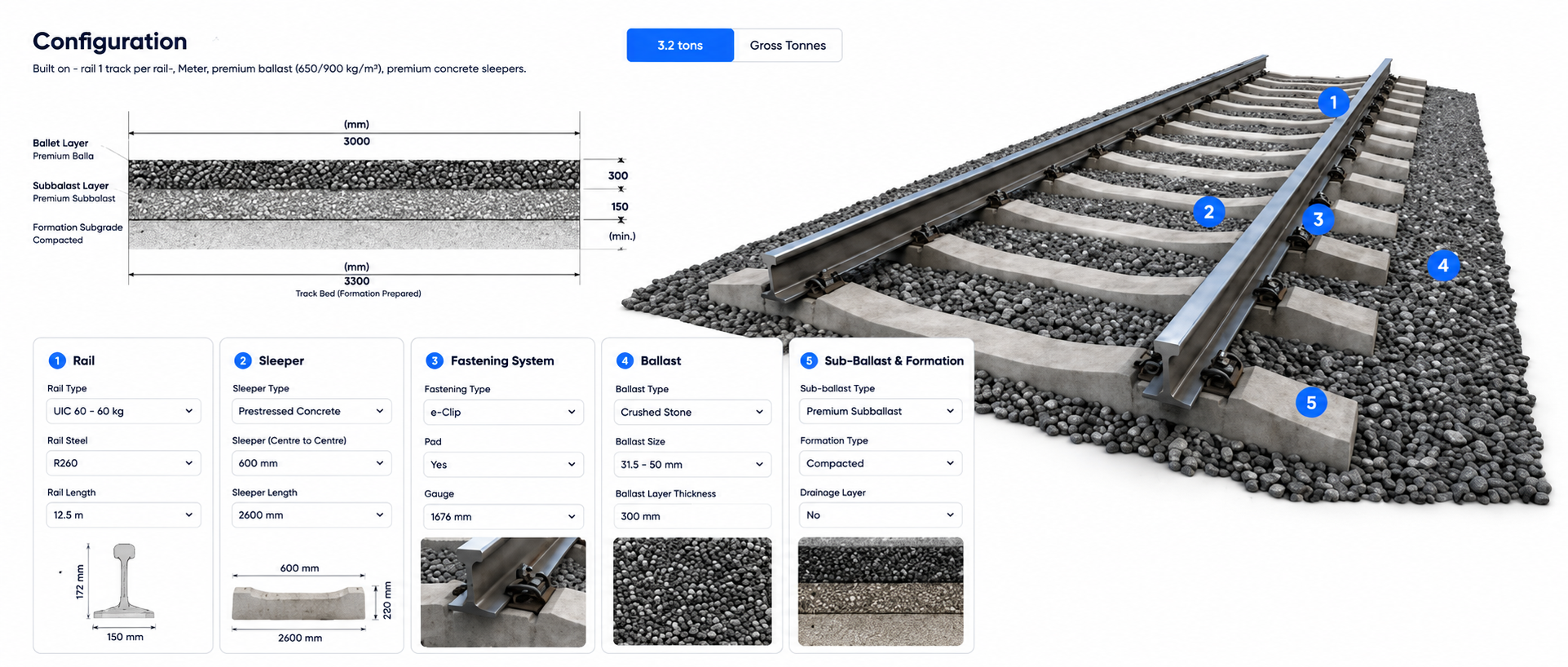Click the sleeper dimension diagram
The width and height of the screenshot is (1568, 667).
[298, 603]
